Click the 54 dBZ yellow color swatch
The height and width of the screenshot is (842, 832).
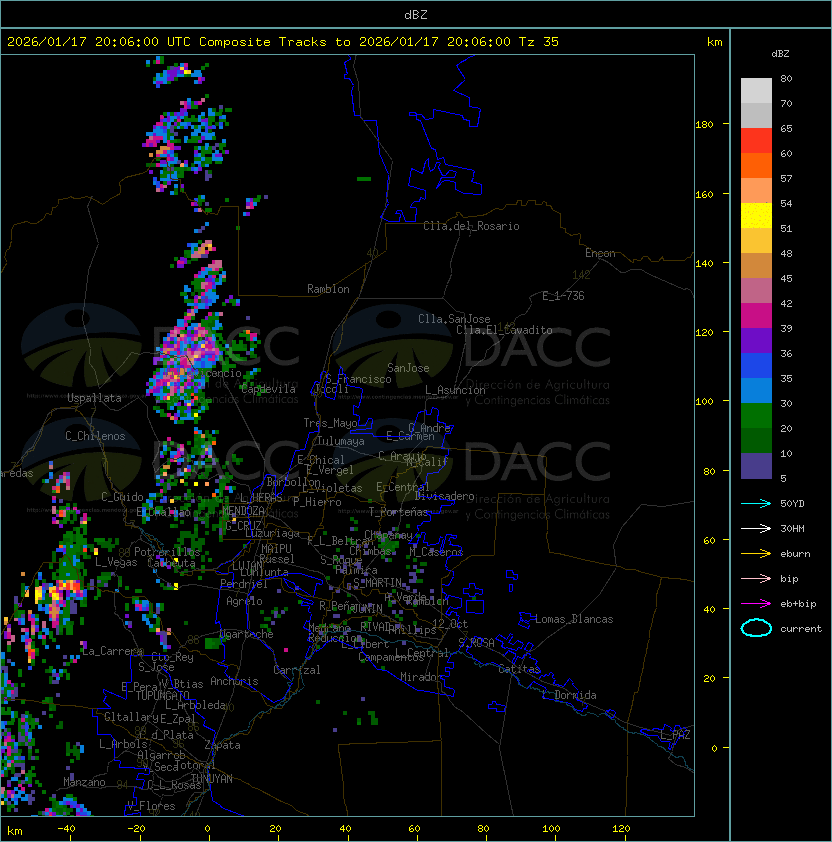[x=756, y=215]
